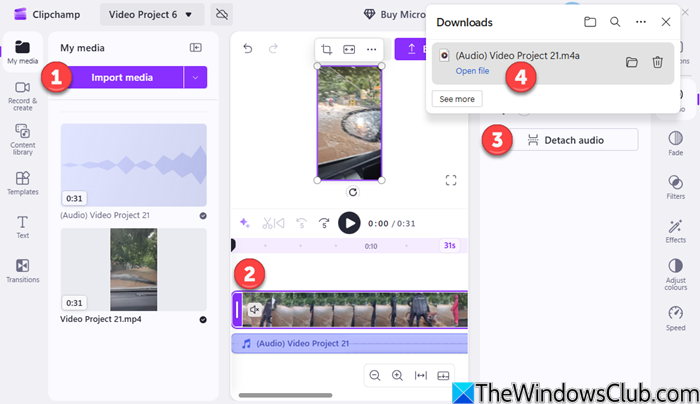Screen dimensions: 700x404
Task: Open the Video Project 6 title dropdown
Action: click(151, 15)
